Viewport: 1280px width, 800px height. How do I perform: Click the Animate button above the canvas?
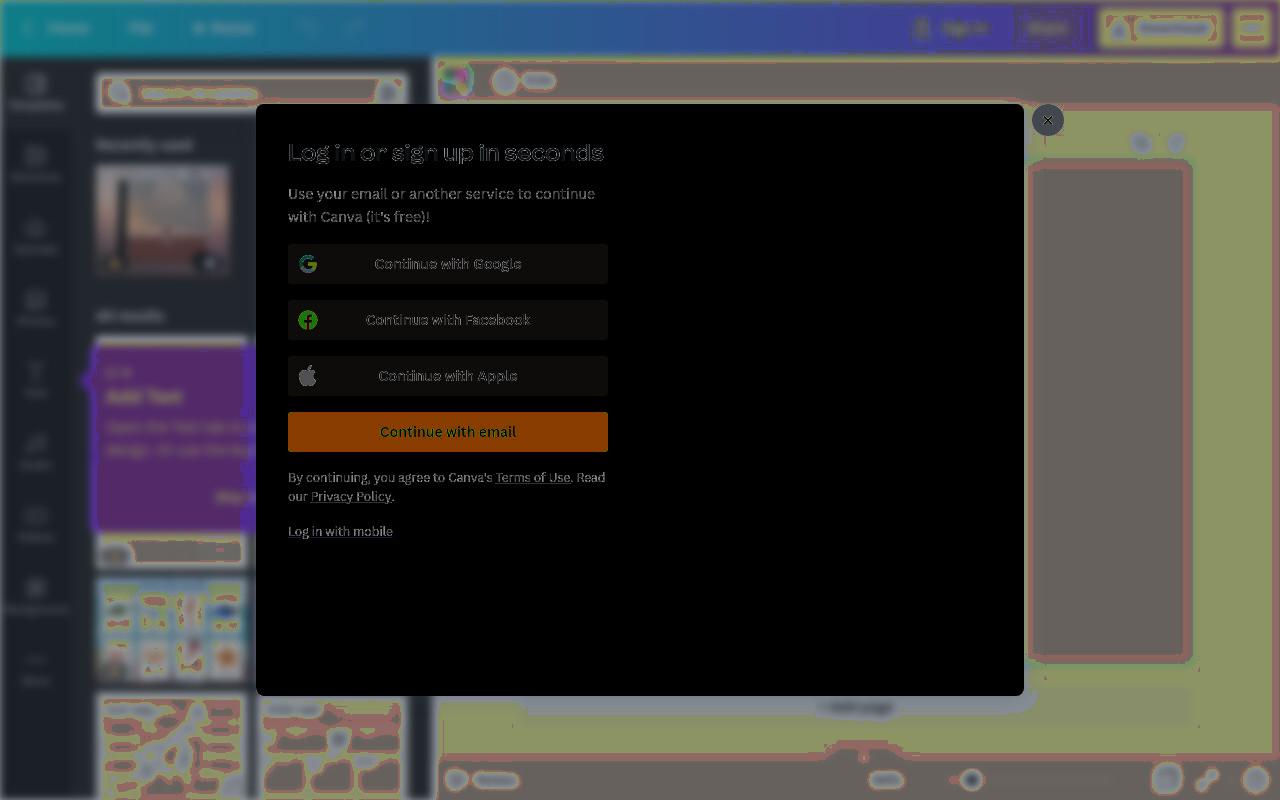click(524, 80)
